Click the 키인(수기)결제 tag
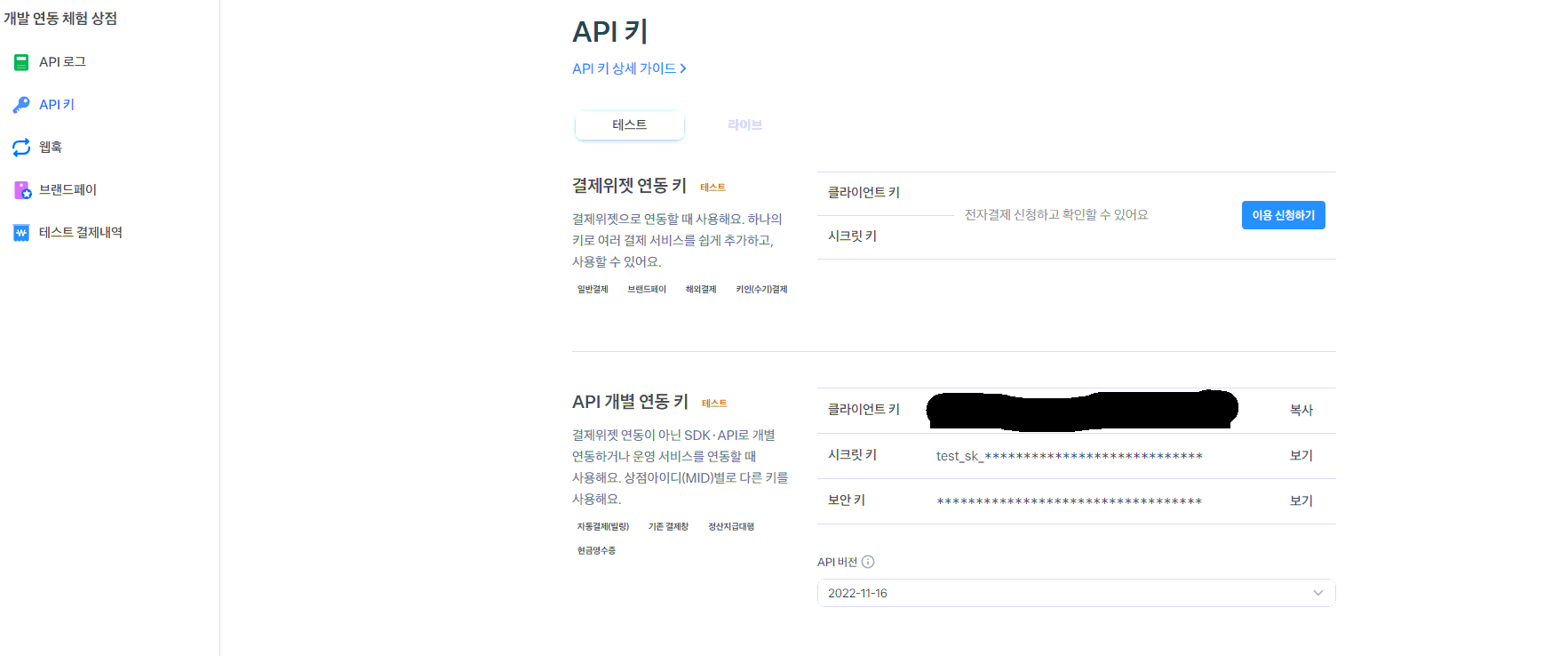The width and height of the screenshot is (1568, 656). 761,290
